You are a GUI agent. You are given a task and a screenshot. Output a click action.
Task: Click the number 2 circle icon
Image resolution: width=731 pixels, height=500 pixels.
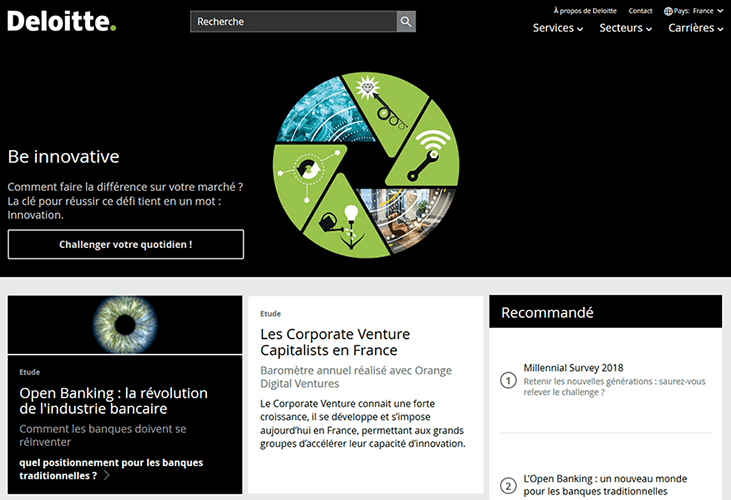[508, 486]
